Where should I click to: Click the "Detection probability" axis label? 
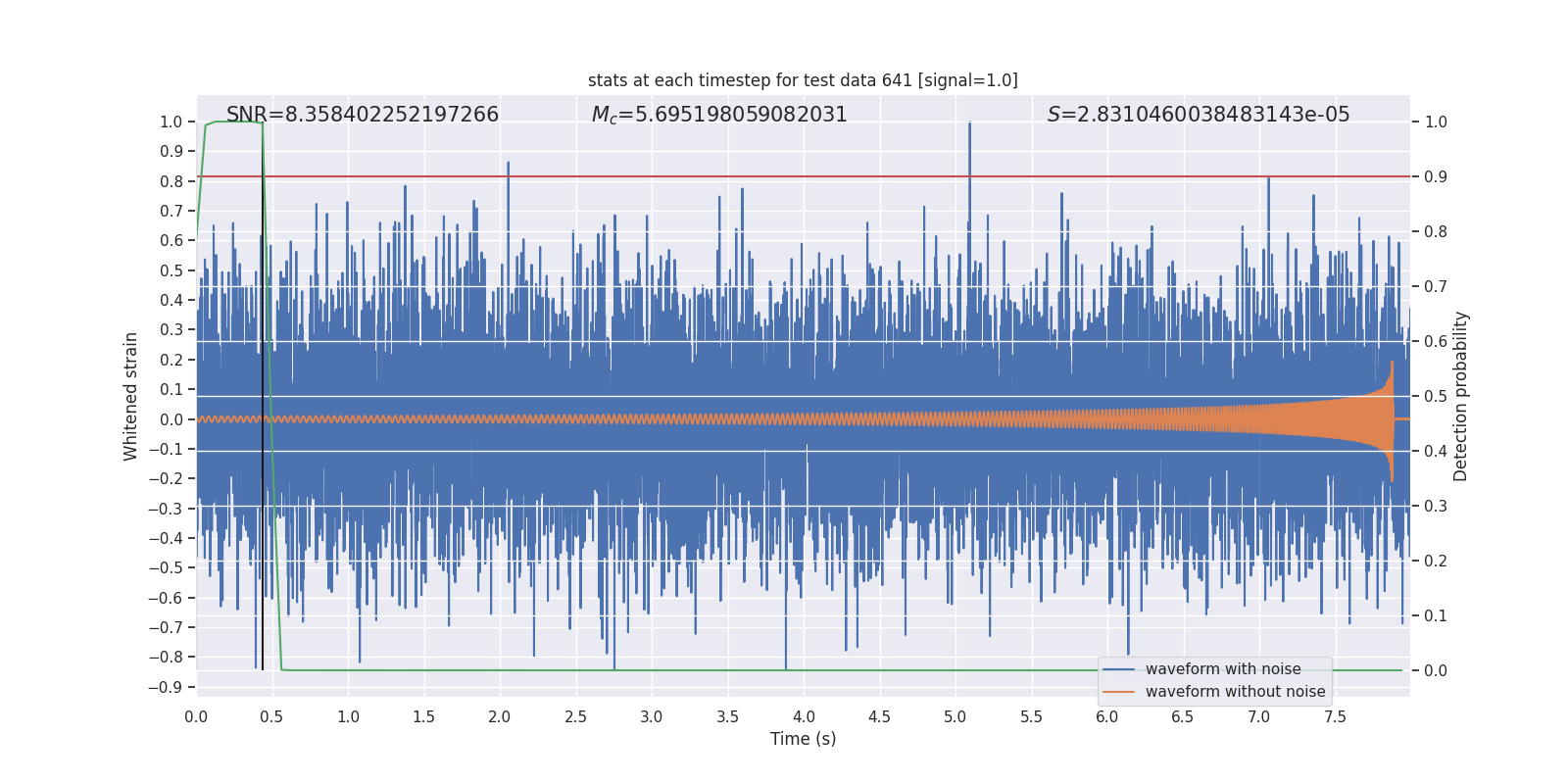click(1461, 396)
